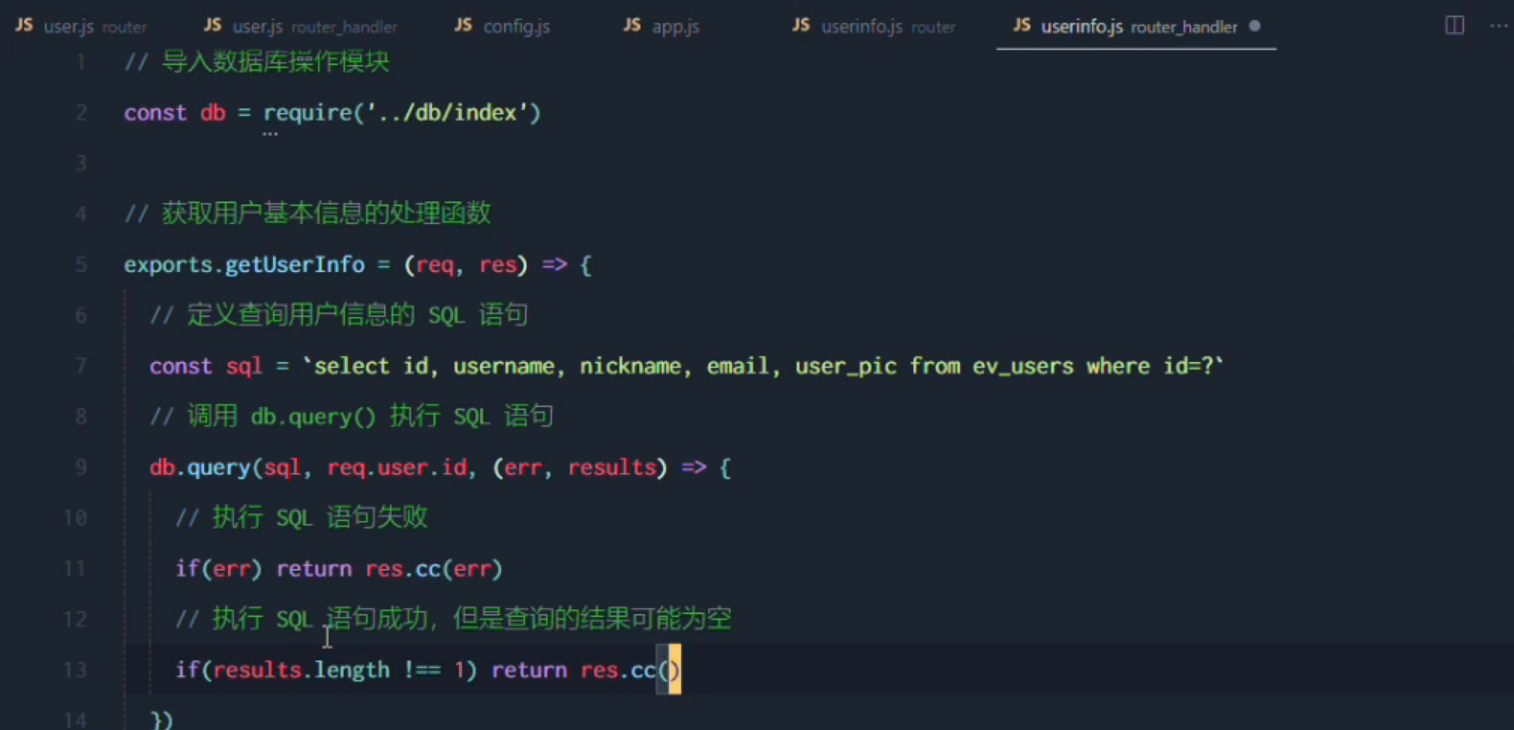This screenshot has width=1514, height=730.
Task: Click the comment '// 导入数据库操作模块'
Action: click(257, 62)
